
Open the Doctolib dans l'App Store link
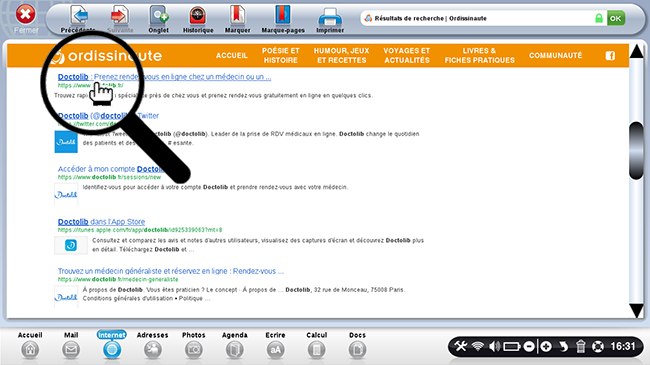click(101, 221)
